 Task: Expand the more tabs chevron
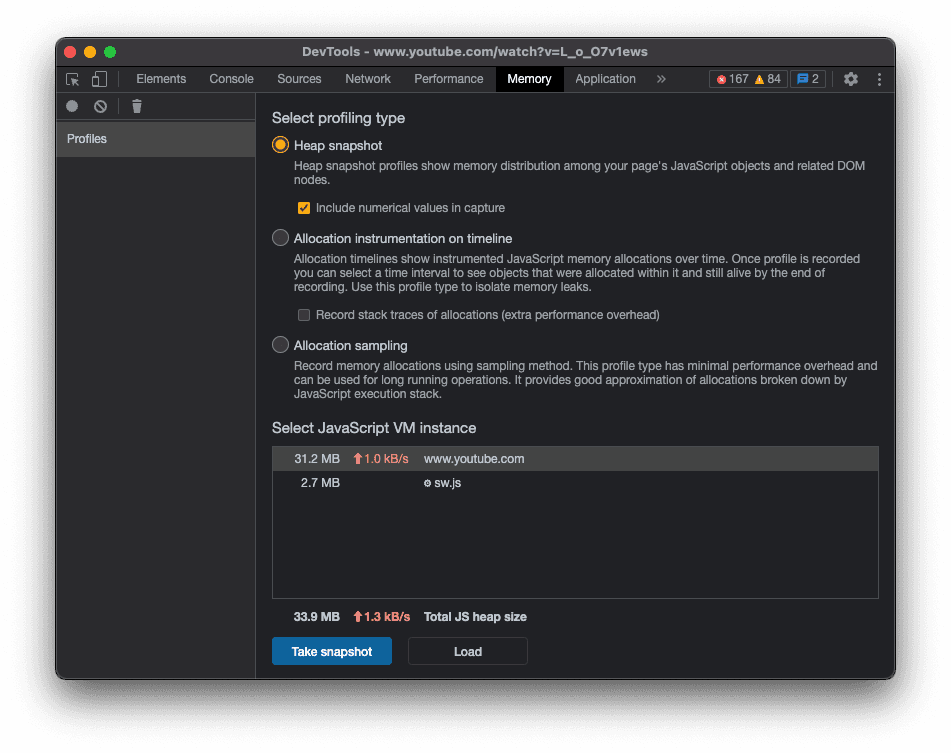click(x=661, y=79)
